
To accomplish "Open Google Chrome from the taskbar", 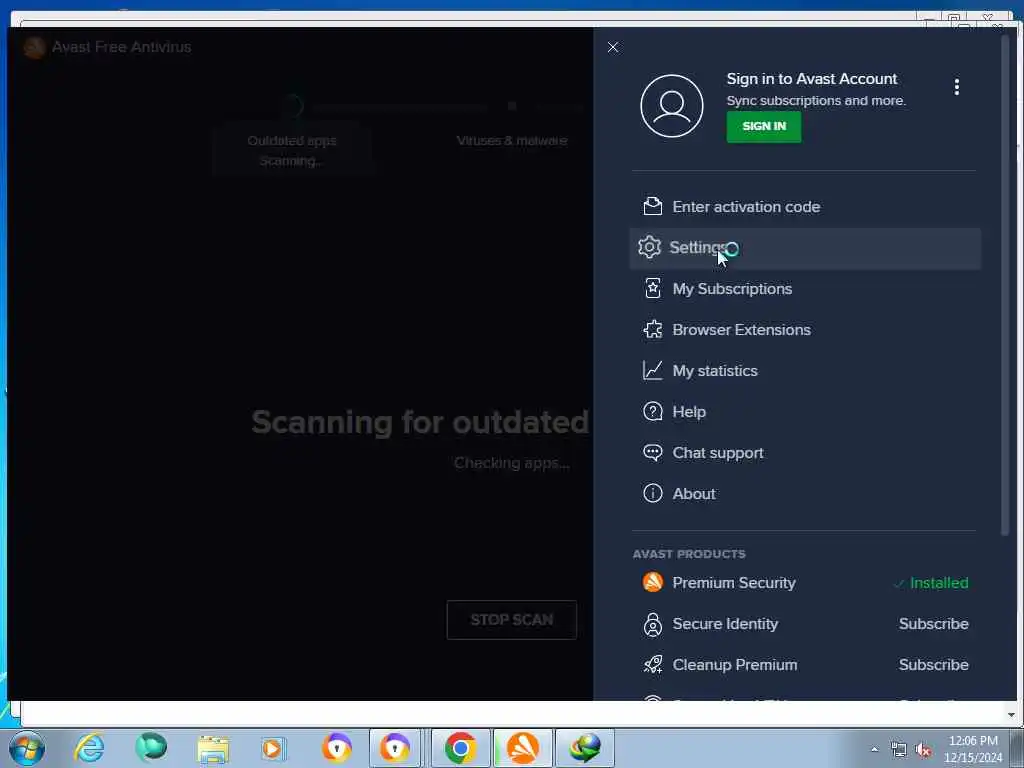I will (x=460, y=748).
